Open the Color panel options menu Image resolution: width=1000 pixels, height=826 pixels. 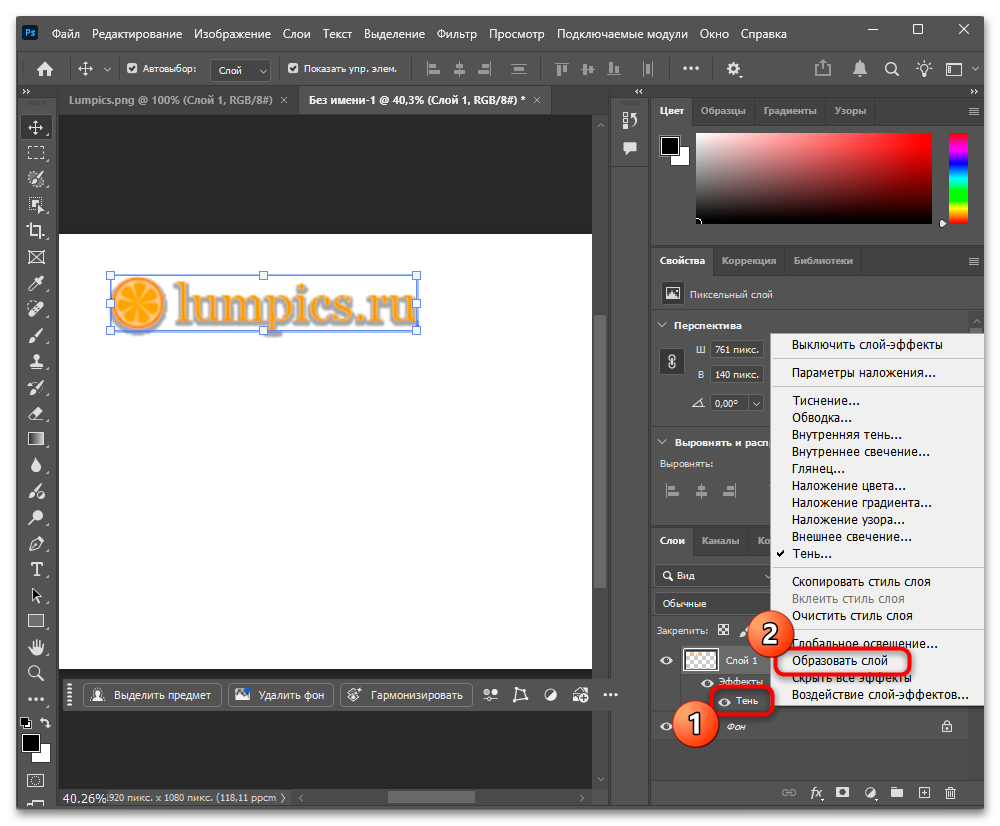pyautogui.click(x=973, y=112)
